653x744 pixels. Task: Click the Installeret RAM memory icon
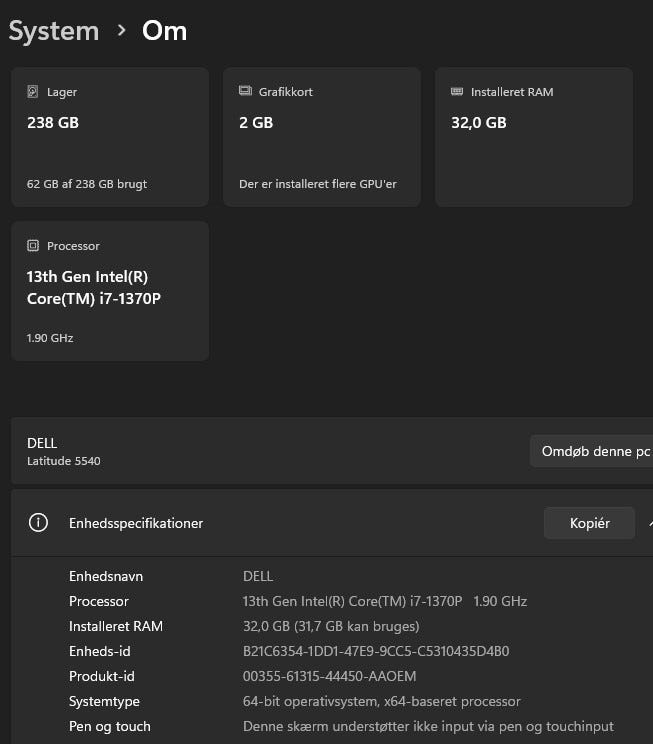point(457,92)
